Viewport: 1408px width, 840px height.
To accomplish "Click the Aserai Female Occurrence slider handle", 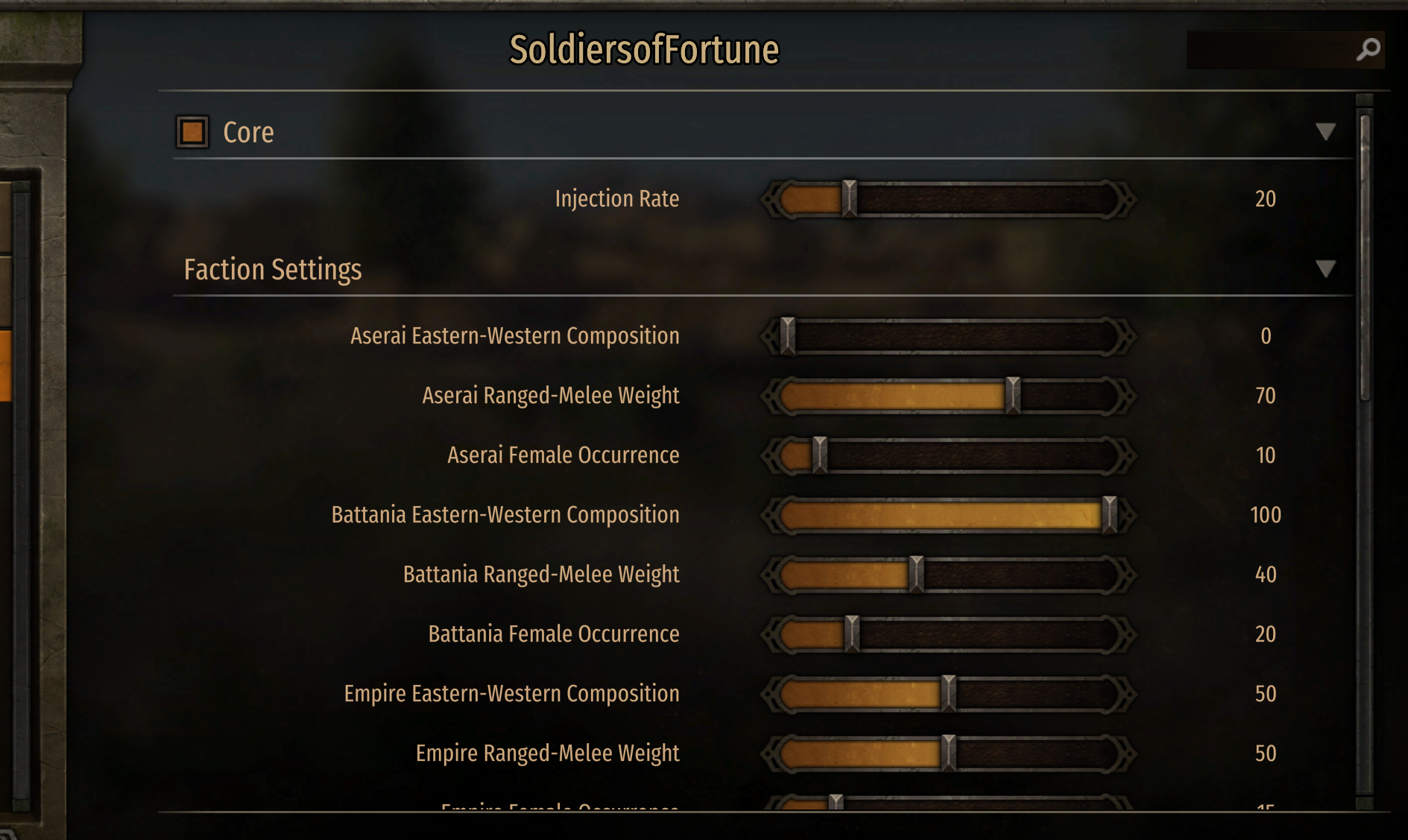I will 820,455.
